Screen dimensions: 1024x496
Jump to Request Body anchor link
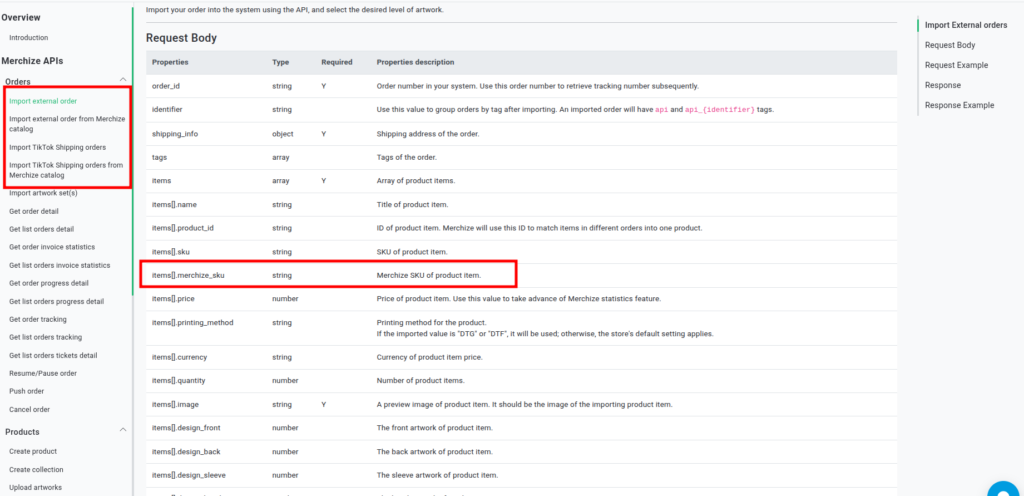(950, 45)
